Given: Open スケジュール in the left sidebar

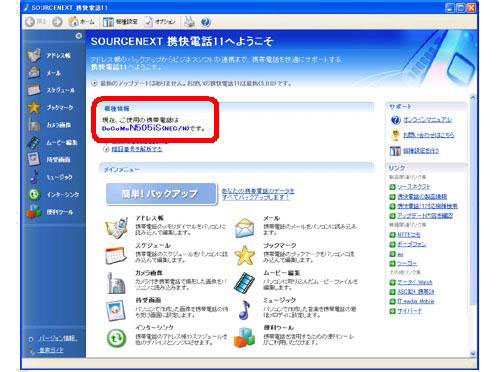Looking at the screenshot, I should [52, 90].
